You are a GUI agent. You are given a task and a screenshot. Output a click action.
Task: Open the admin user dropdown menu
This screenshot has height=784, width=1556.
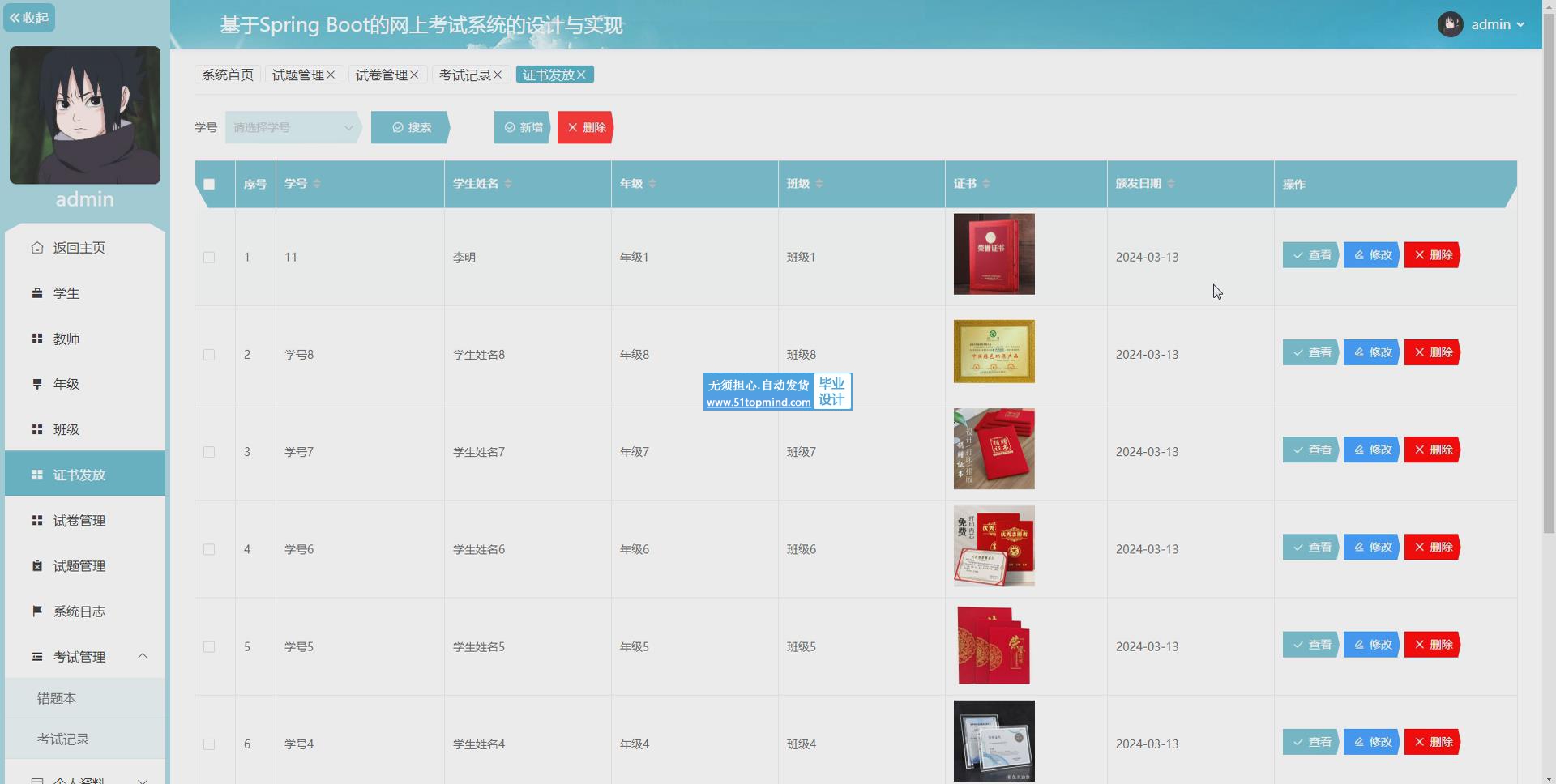tap(1482, 24)
